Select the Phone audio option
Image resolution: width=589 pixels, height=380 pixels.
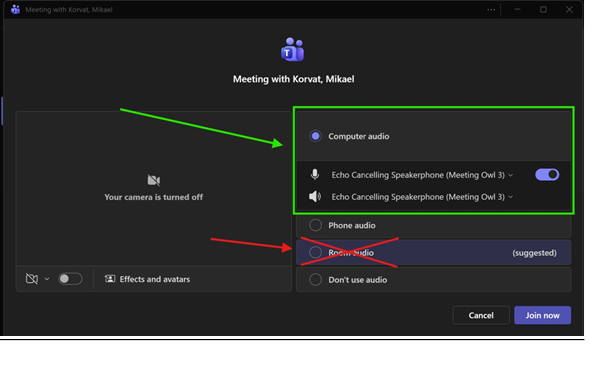pos(433,225)
